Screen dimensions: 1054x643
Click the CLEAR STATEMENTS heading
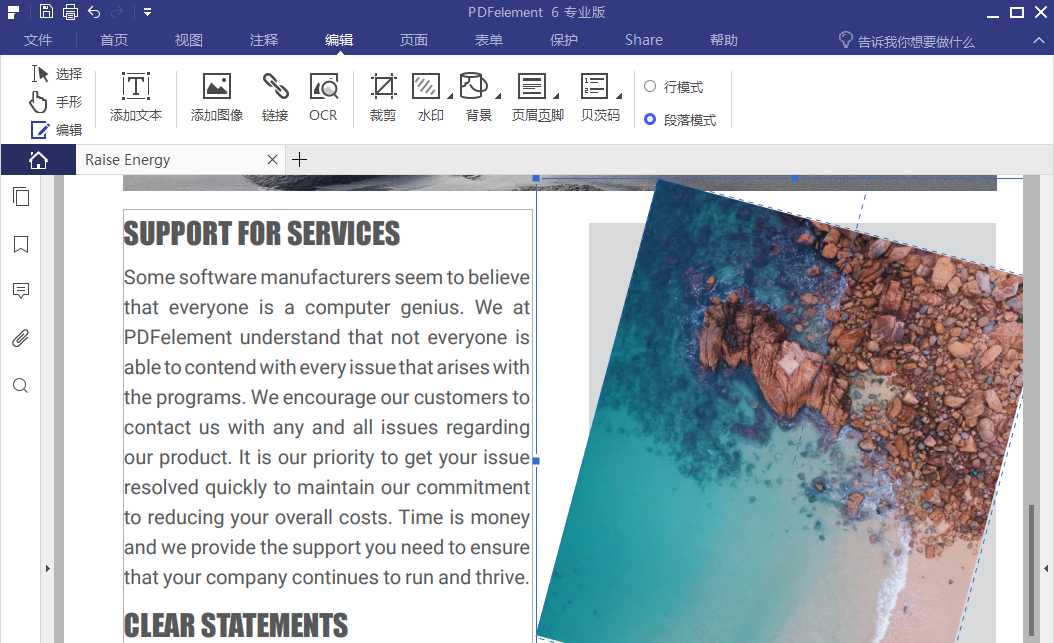click(236, 626)
